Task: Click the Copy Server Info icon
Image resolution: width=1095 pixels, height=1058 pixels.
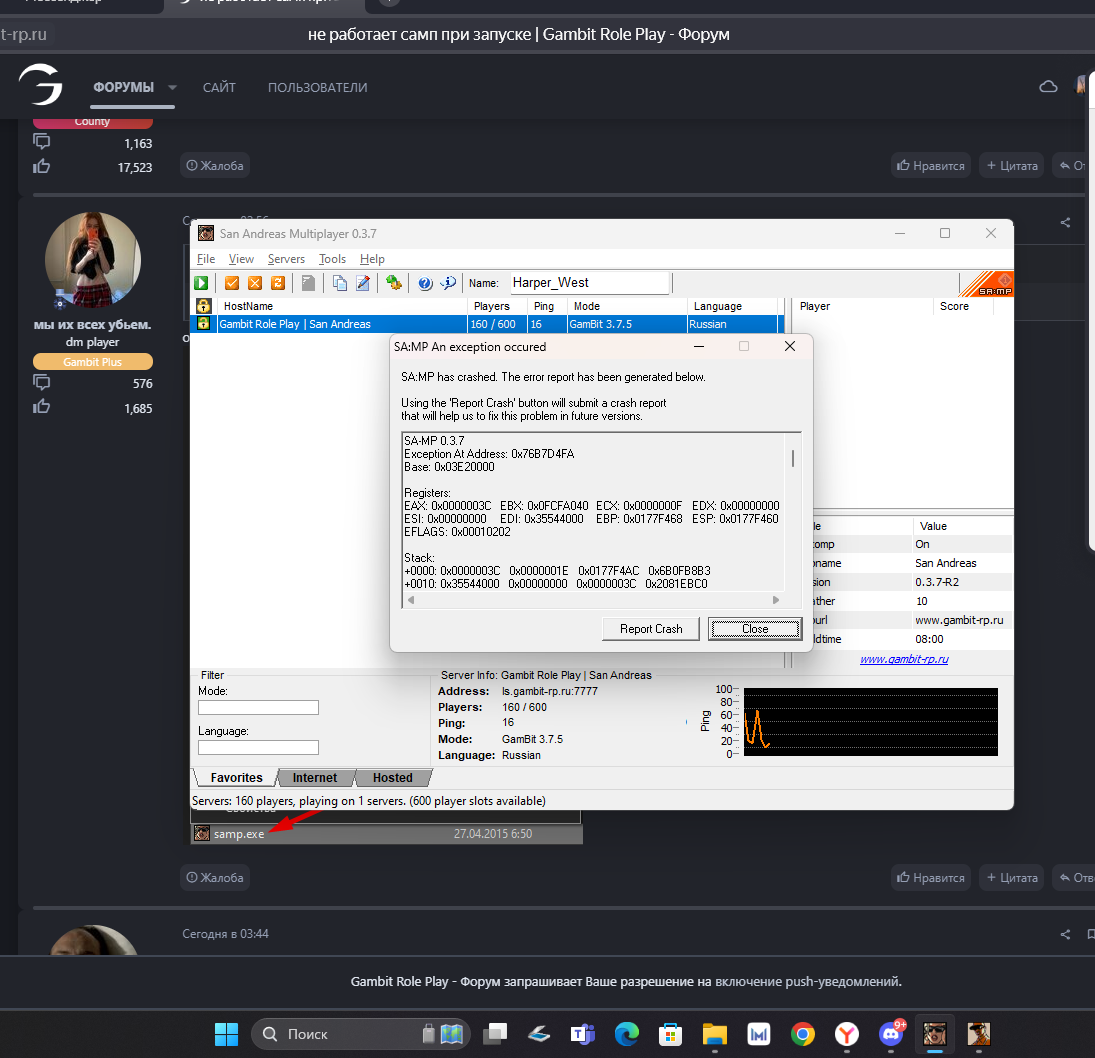Action: click(x=340, y=283)
